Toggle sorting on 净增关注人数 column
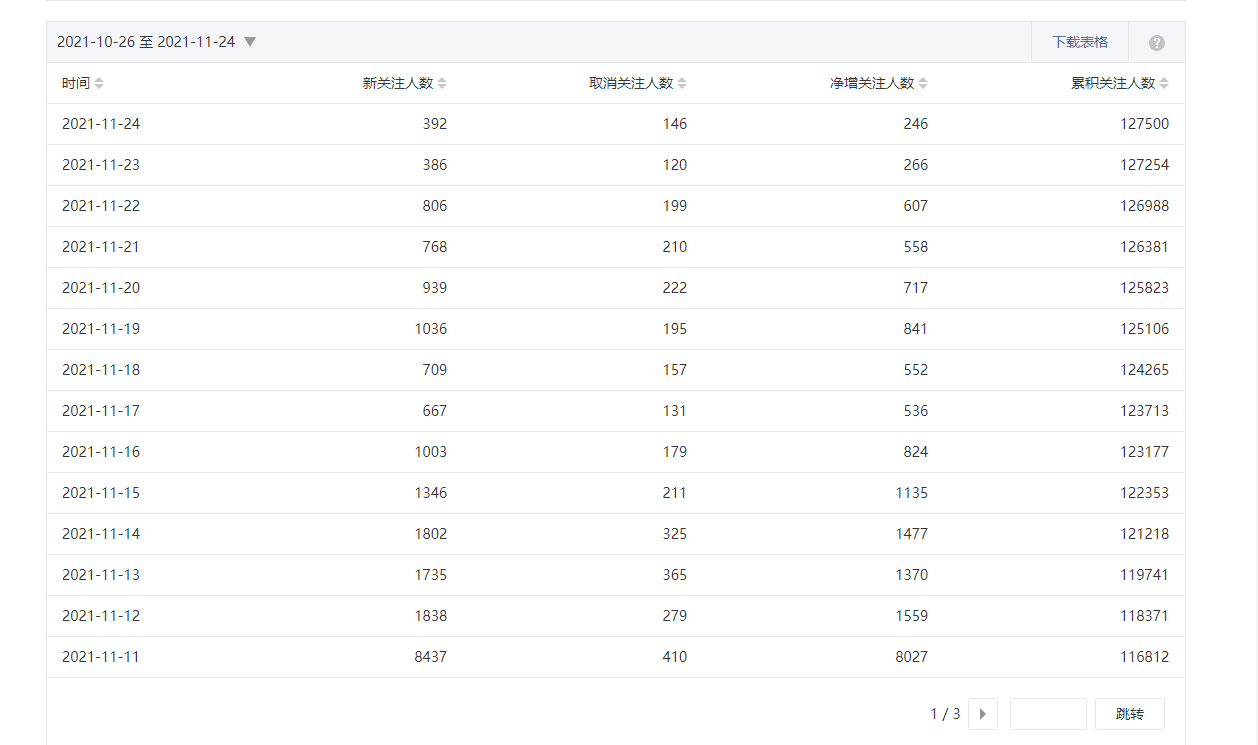 [923, 84]
